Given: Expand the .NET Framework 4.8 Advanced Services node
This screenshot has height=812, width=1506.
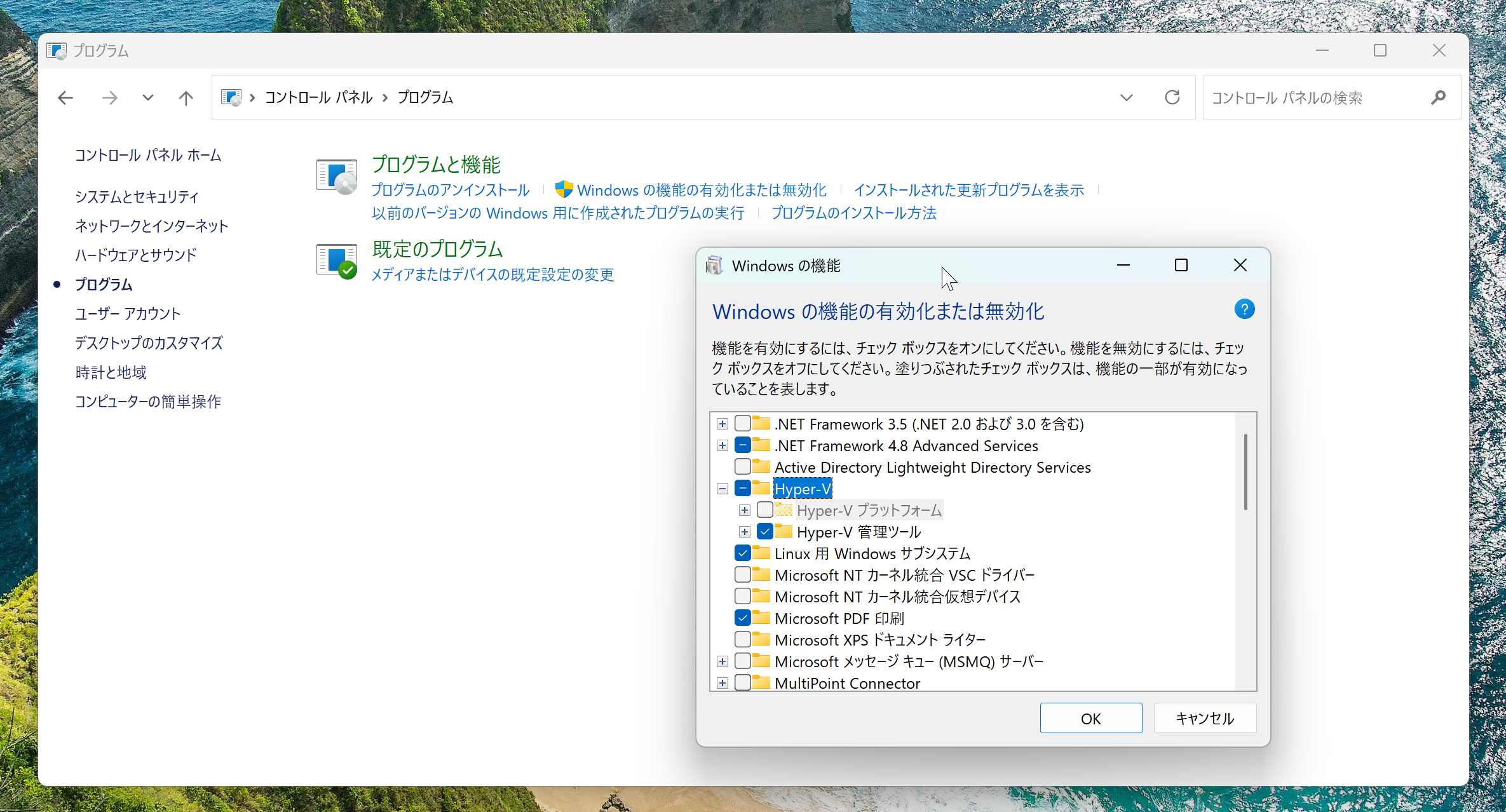Looking at the screenshot, I should (x=722, y=445).
